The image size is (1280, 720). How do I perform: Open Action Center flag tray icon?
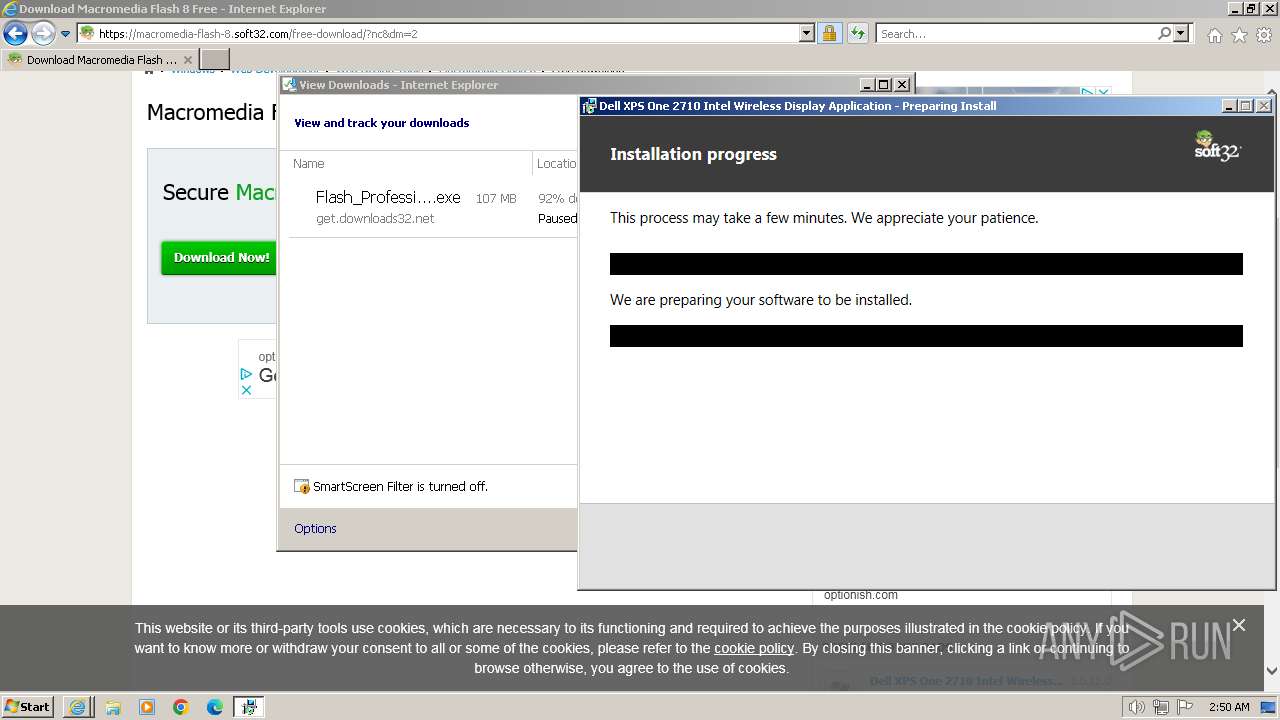tap(1186, 707)
